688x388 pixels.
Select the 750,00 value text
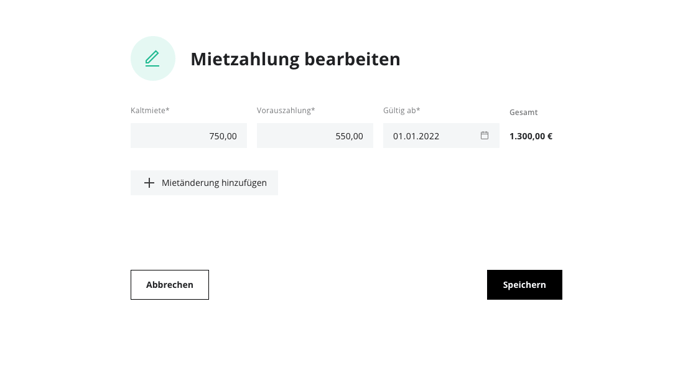pos(223,136)
